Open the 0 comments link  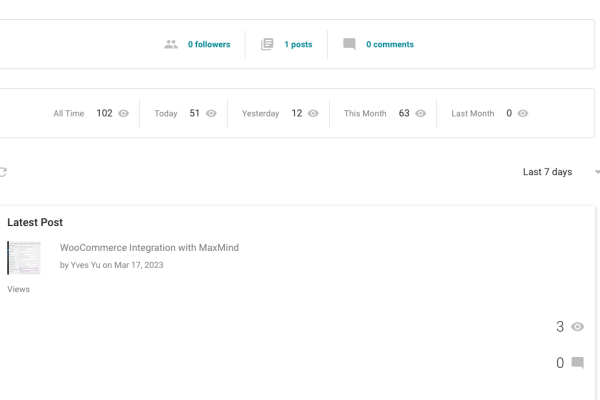(390, 44)
